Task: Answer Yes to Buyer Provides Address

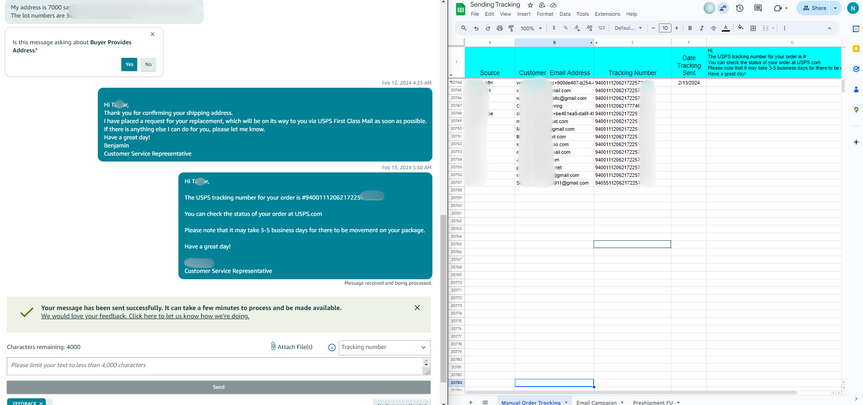Action: point(129,64)
